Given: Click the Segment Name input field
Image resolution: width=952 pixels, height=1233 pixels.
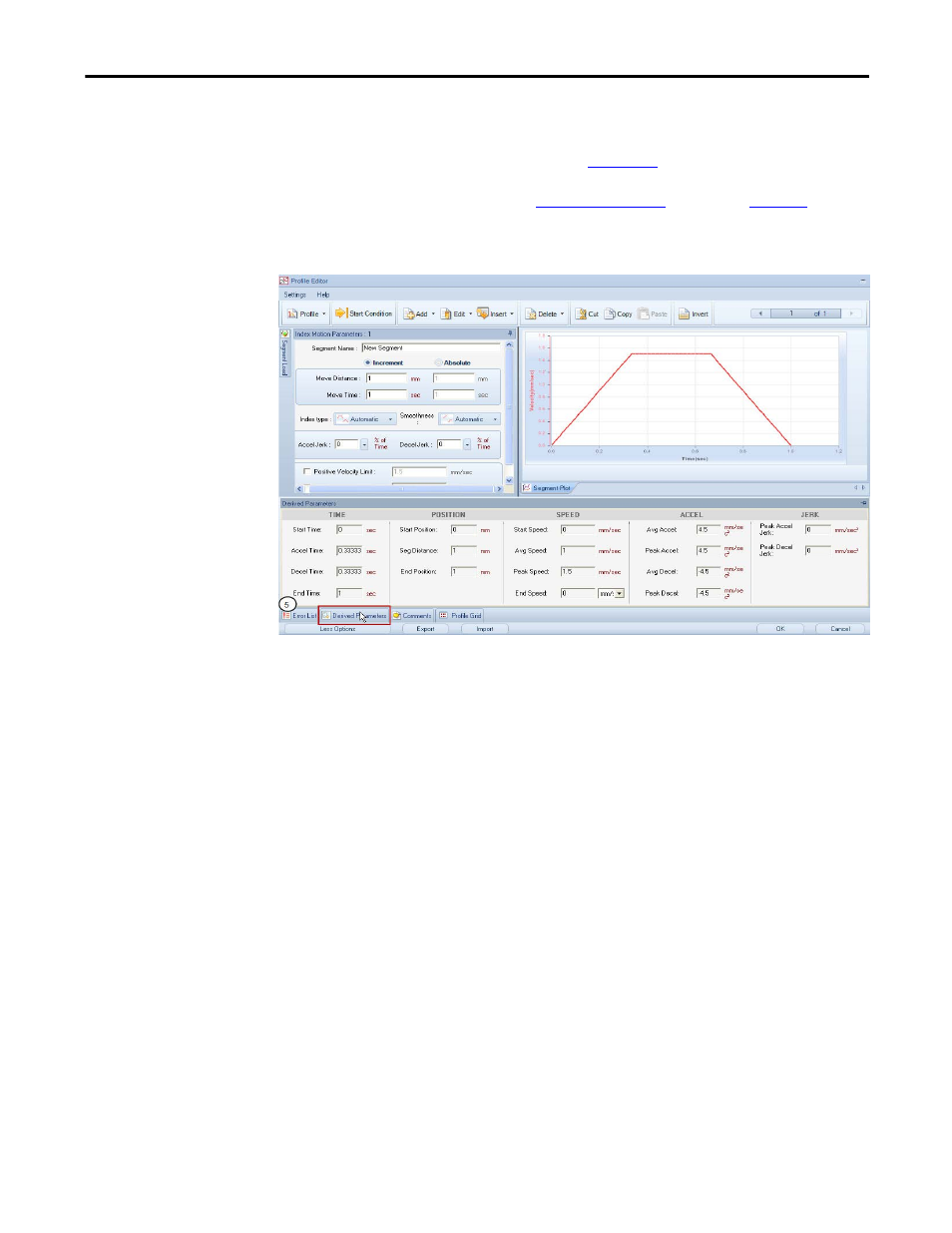Looking at the screenshot, I should coord(429,348).
